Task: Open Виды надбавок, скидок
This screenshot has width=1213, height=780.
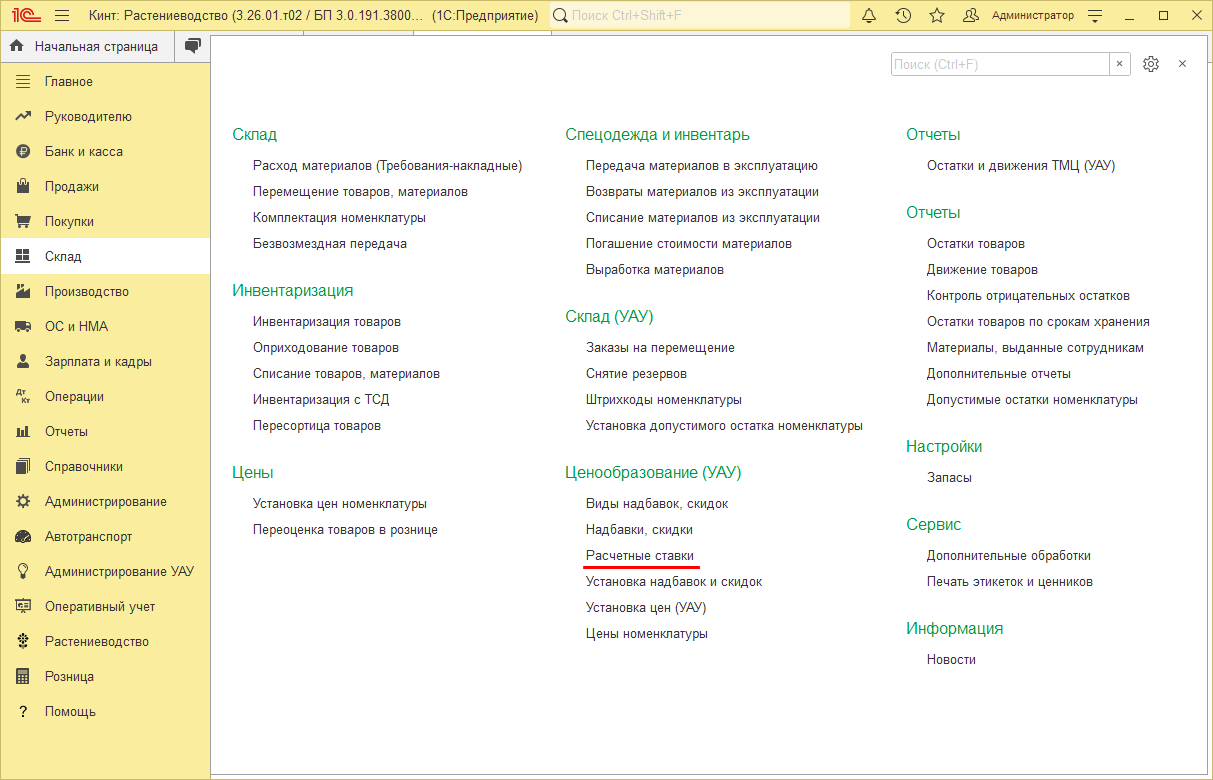Action: click(x=657, y=504)
